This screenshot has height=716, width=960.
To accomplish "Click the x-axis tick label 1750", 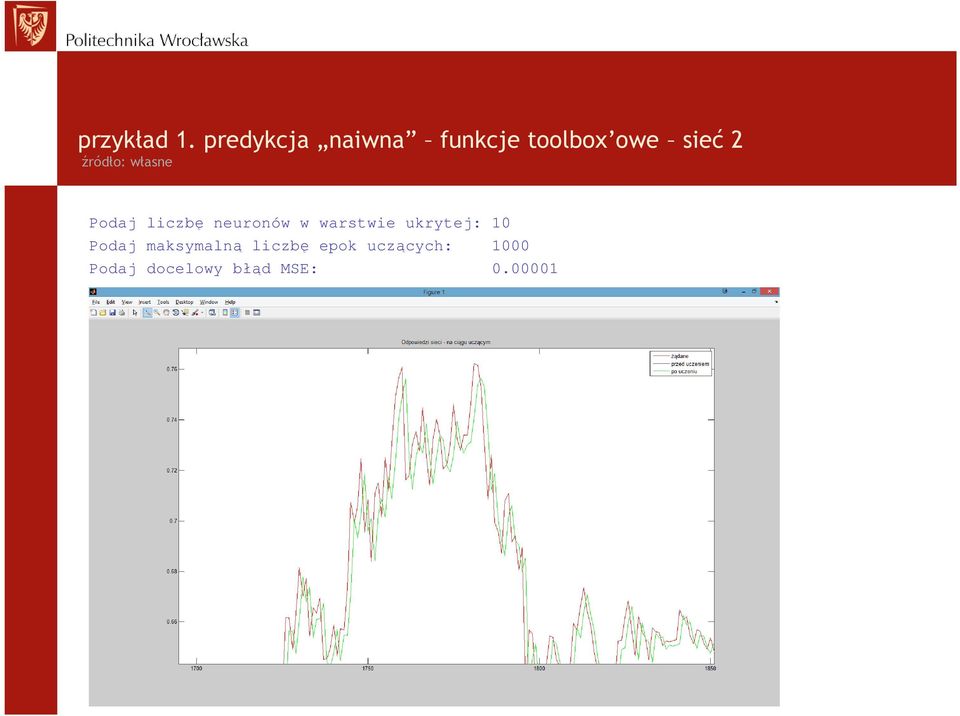I will click(367, 668).
